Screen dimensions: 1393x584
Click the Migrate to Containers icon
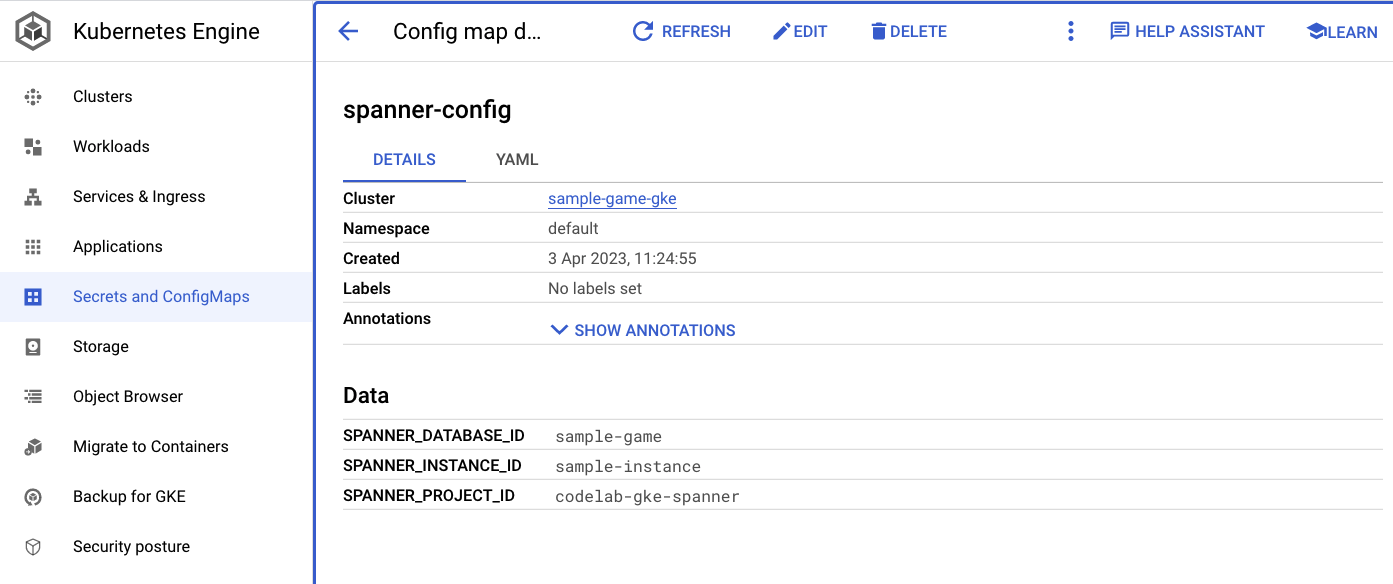coord(33,447)
